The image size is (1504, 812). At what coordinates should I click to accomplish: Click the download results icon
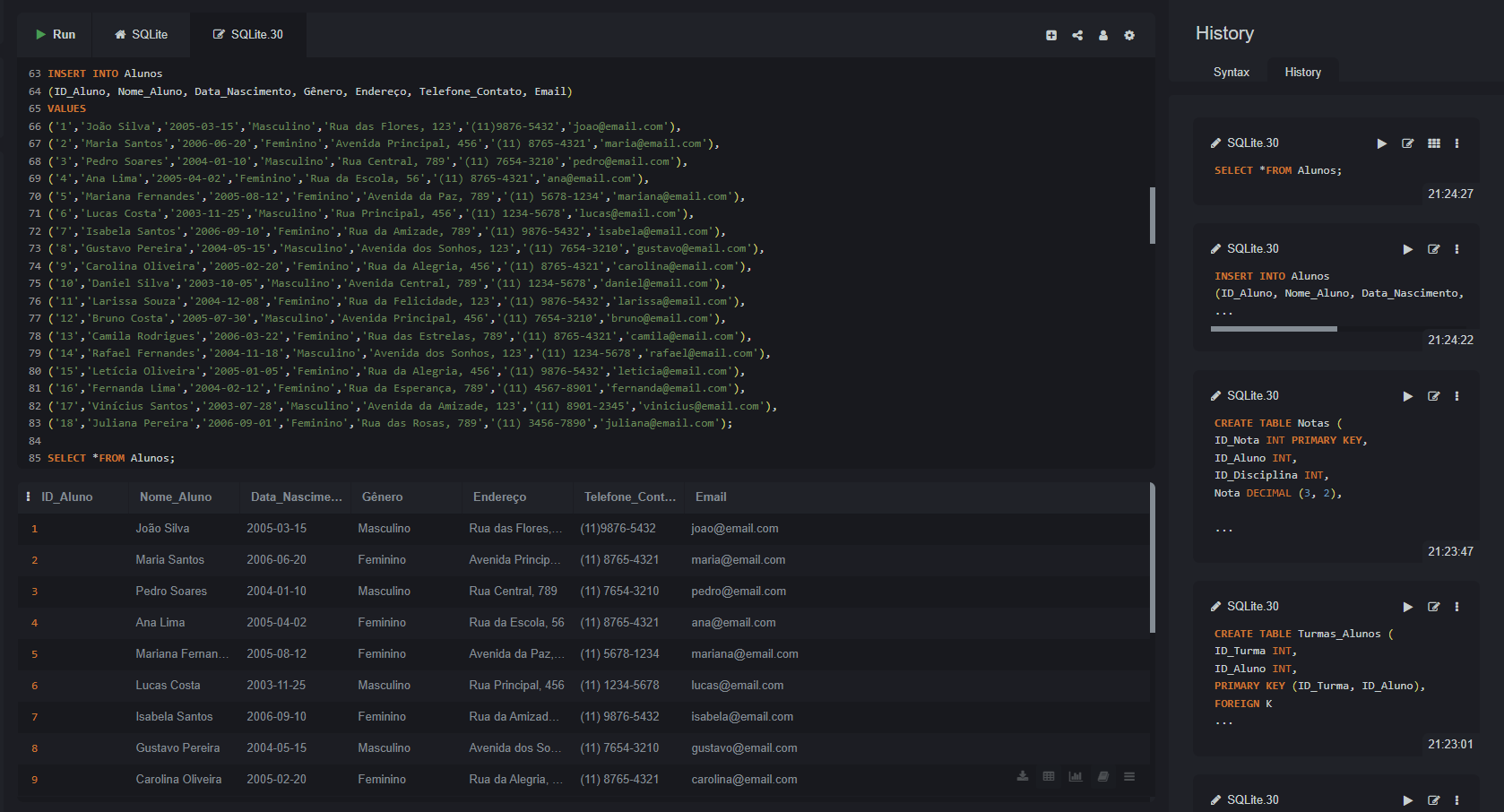point(1023,776)
